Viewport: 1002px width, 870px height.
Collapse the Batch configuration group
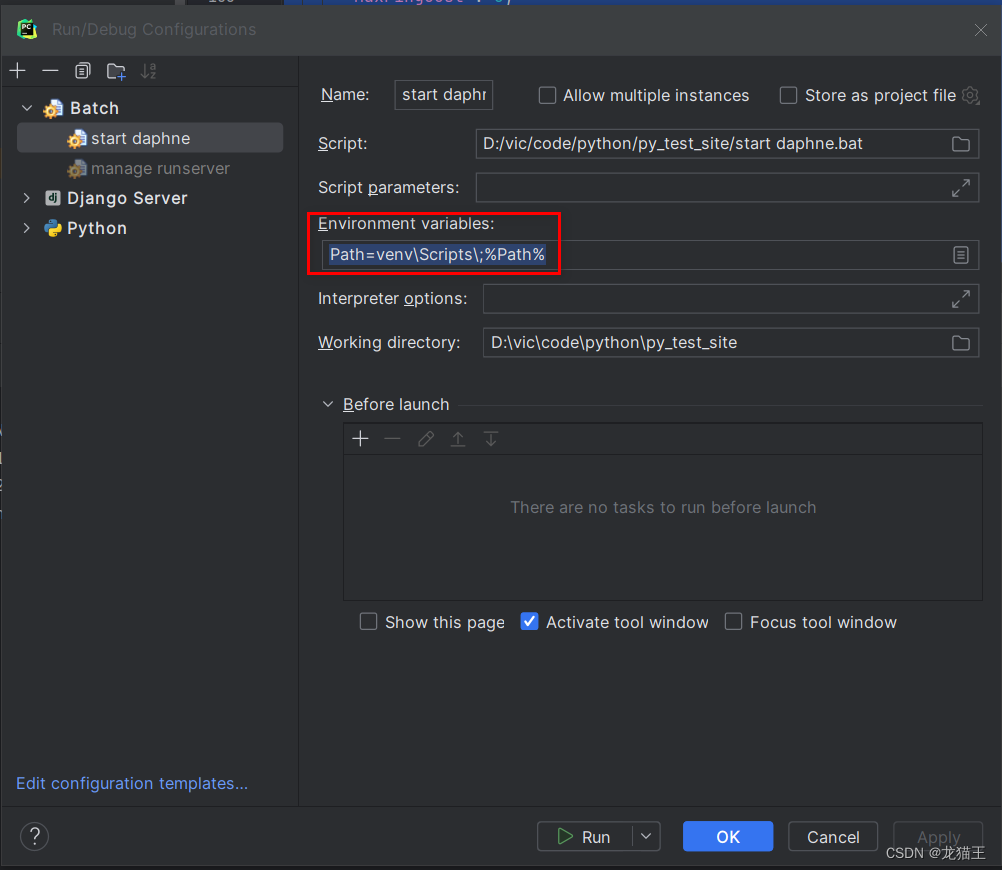click(26, 107)
